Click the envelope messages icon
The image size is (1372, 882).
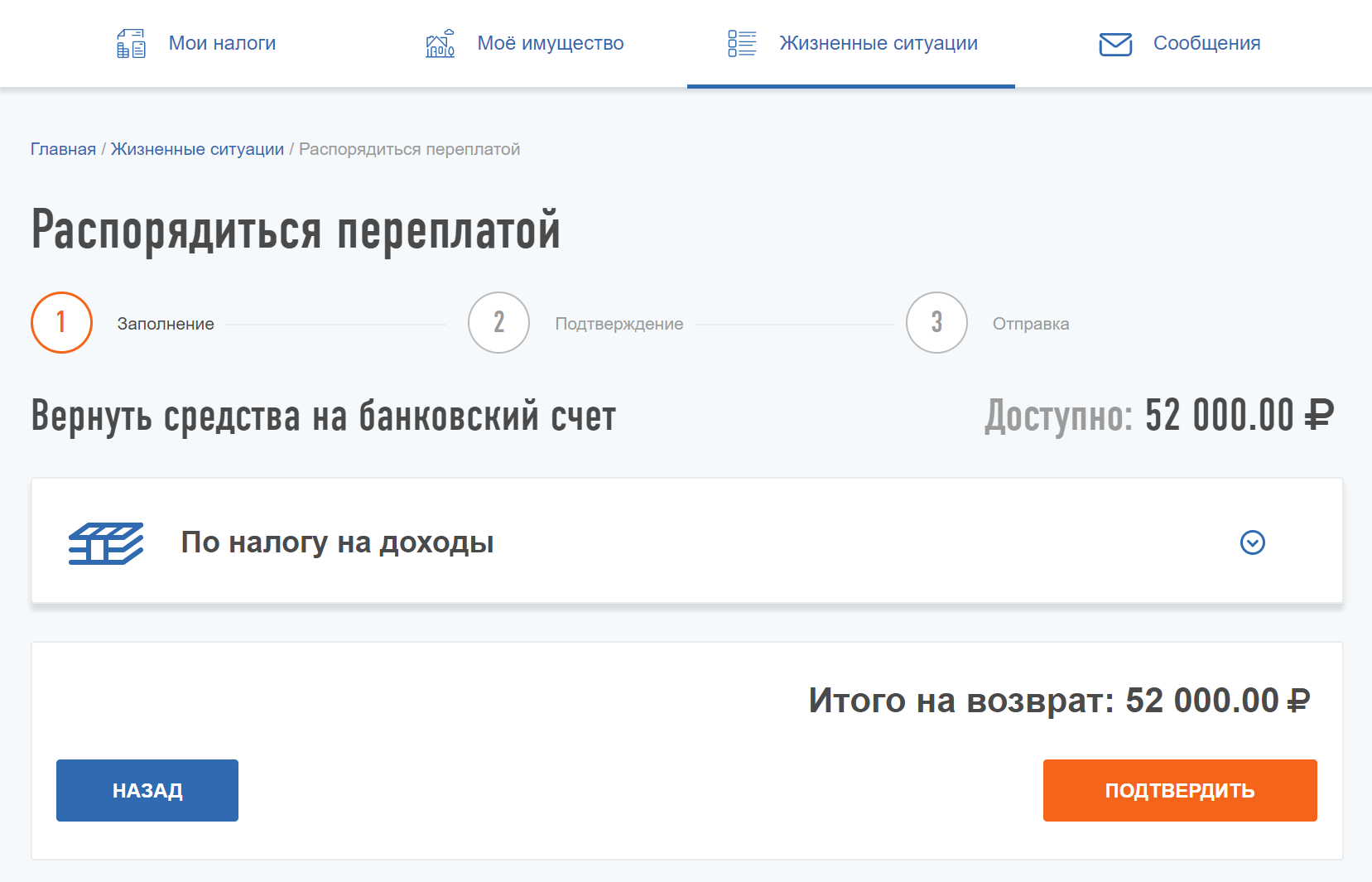1115,44
